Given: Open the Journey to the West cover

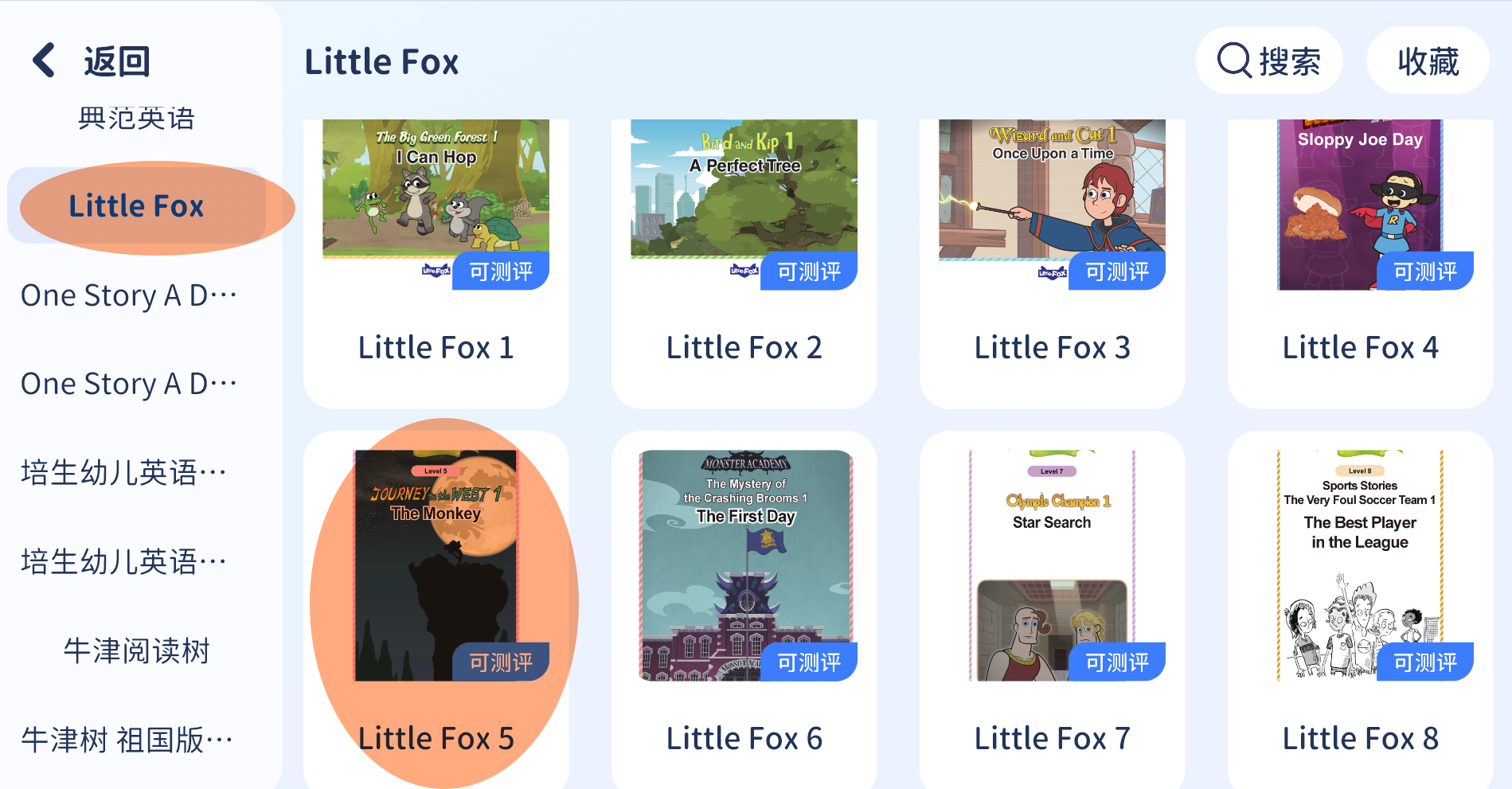Looking at the screenshot, I should pyautogui.click(x=436, y=565).
